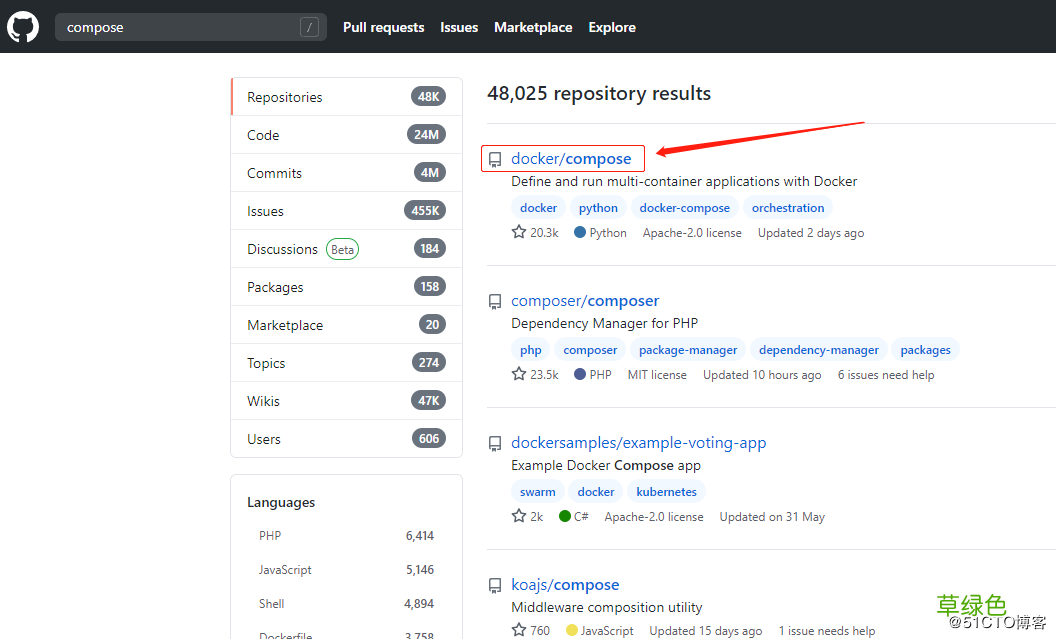Open the composer/composer repository link
This screenshot has width=1056, height=639.
tap(585, 301)
